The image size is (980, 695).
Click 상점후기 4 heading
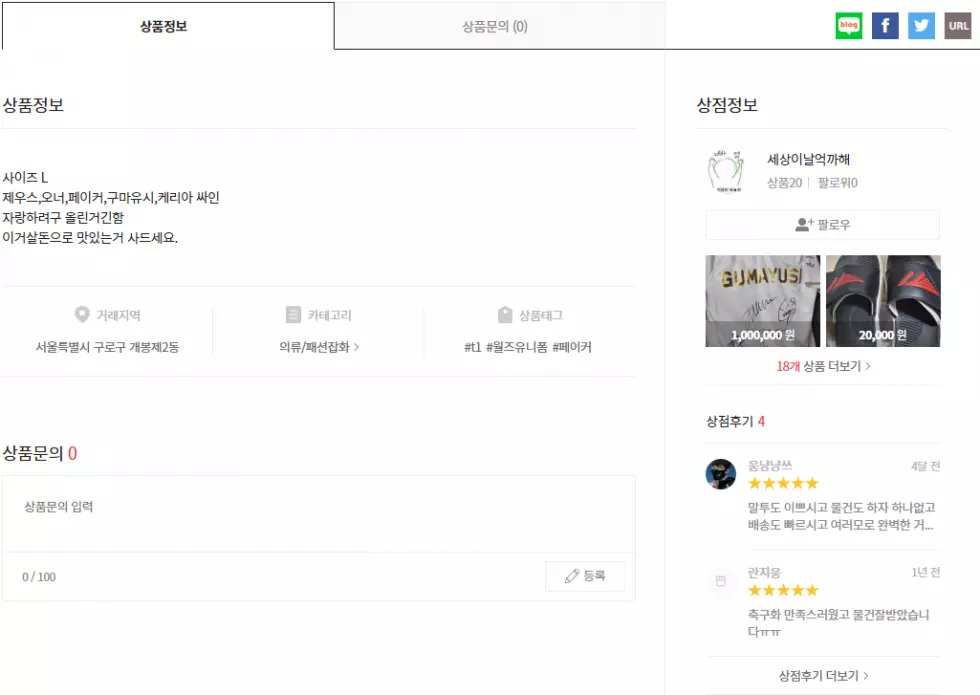click(736, 421)
